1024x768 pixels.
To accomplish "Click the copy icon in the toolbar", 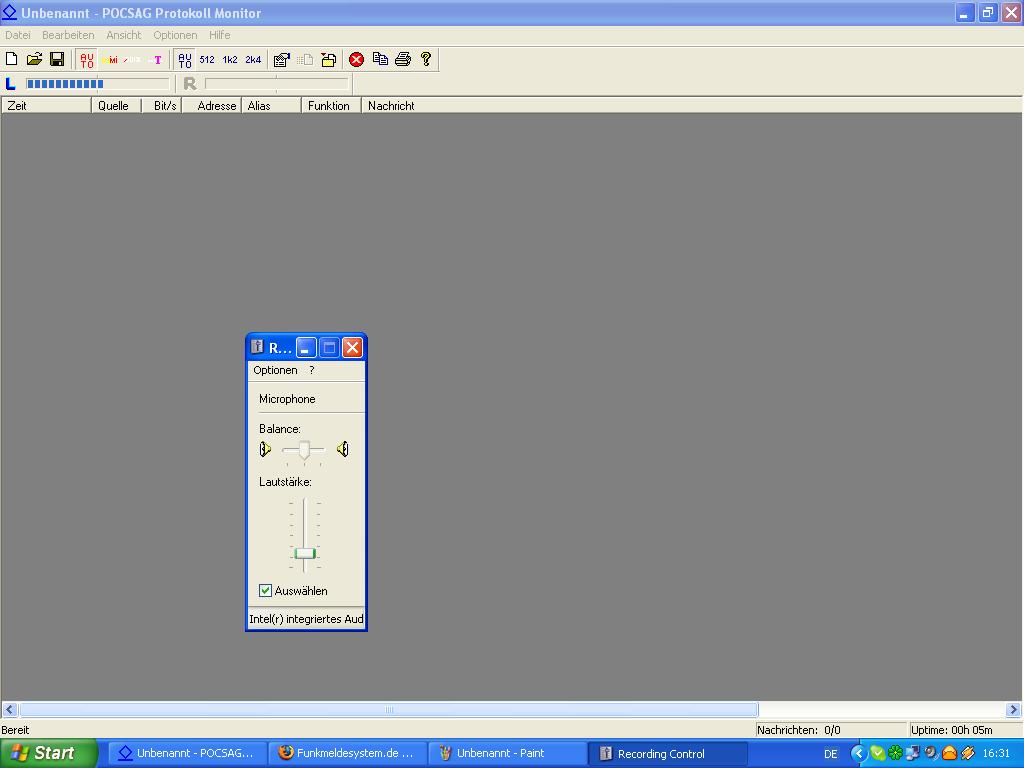I will [x=380, y=60].
